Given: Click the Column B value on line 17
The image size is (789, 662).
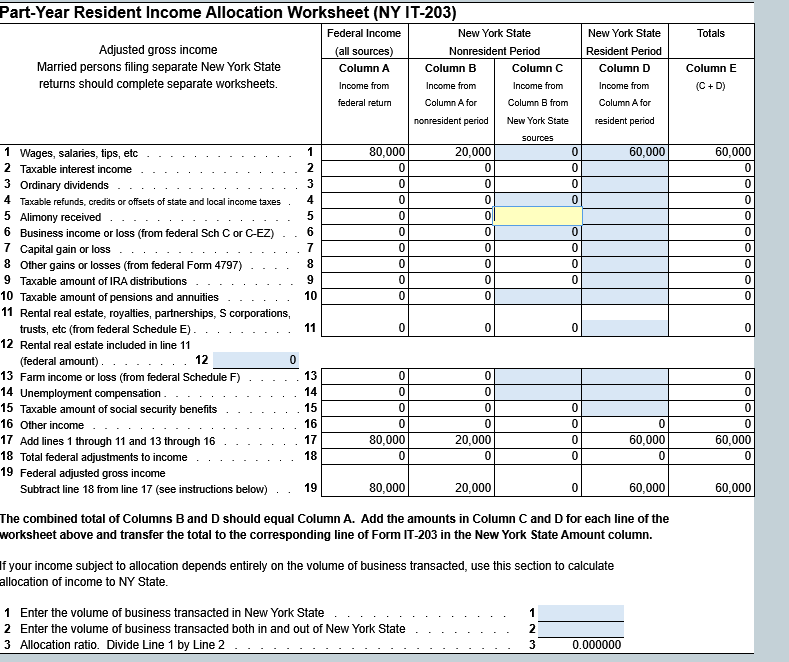Looking at the screenshot, I should coord(473,440).
